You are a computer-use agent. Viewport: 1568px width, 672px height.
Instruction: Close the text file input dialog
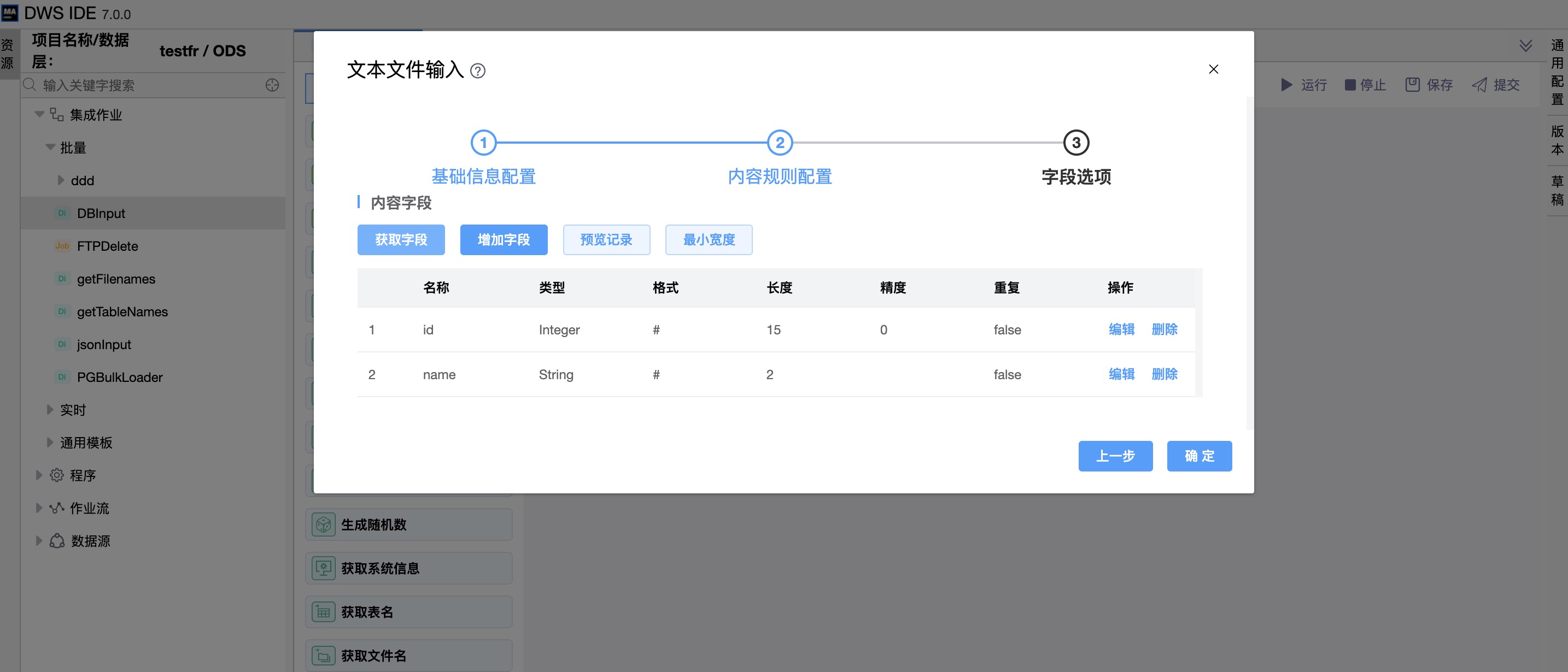[1213, 69]
